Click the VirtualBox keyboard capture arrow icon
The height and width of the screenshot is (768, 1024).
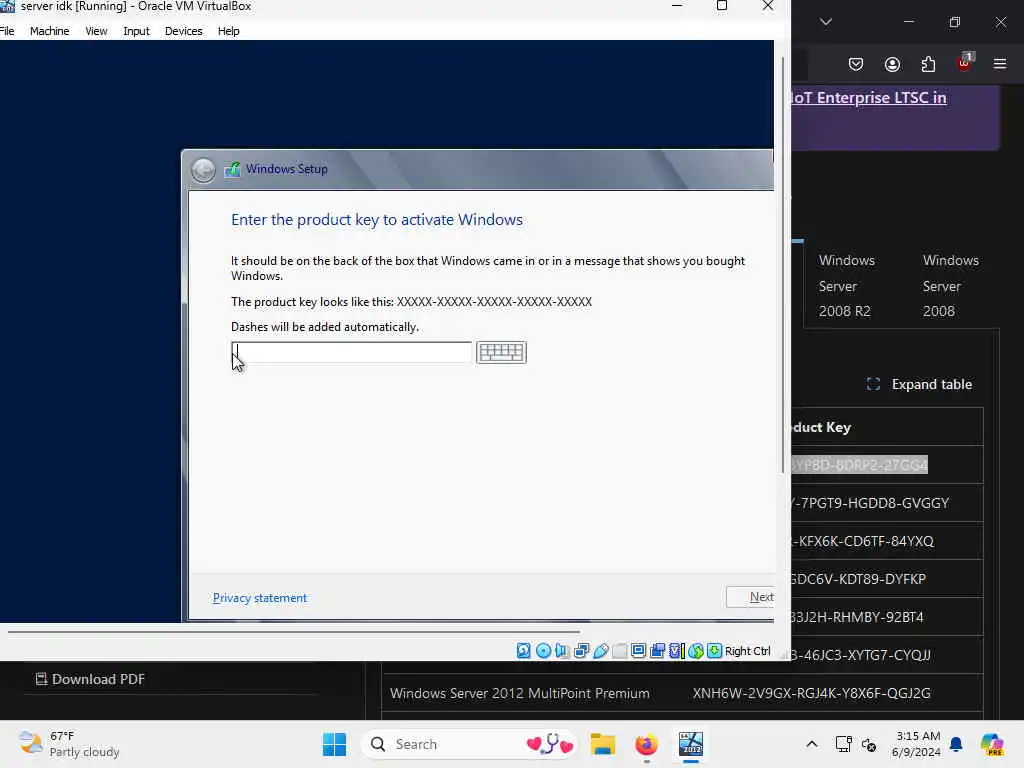point(714,650)
